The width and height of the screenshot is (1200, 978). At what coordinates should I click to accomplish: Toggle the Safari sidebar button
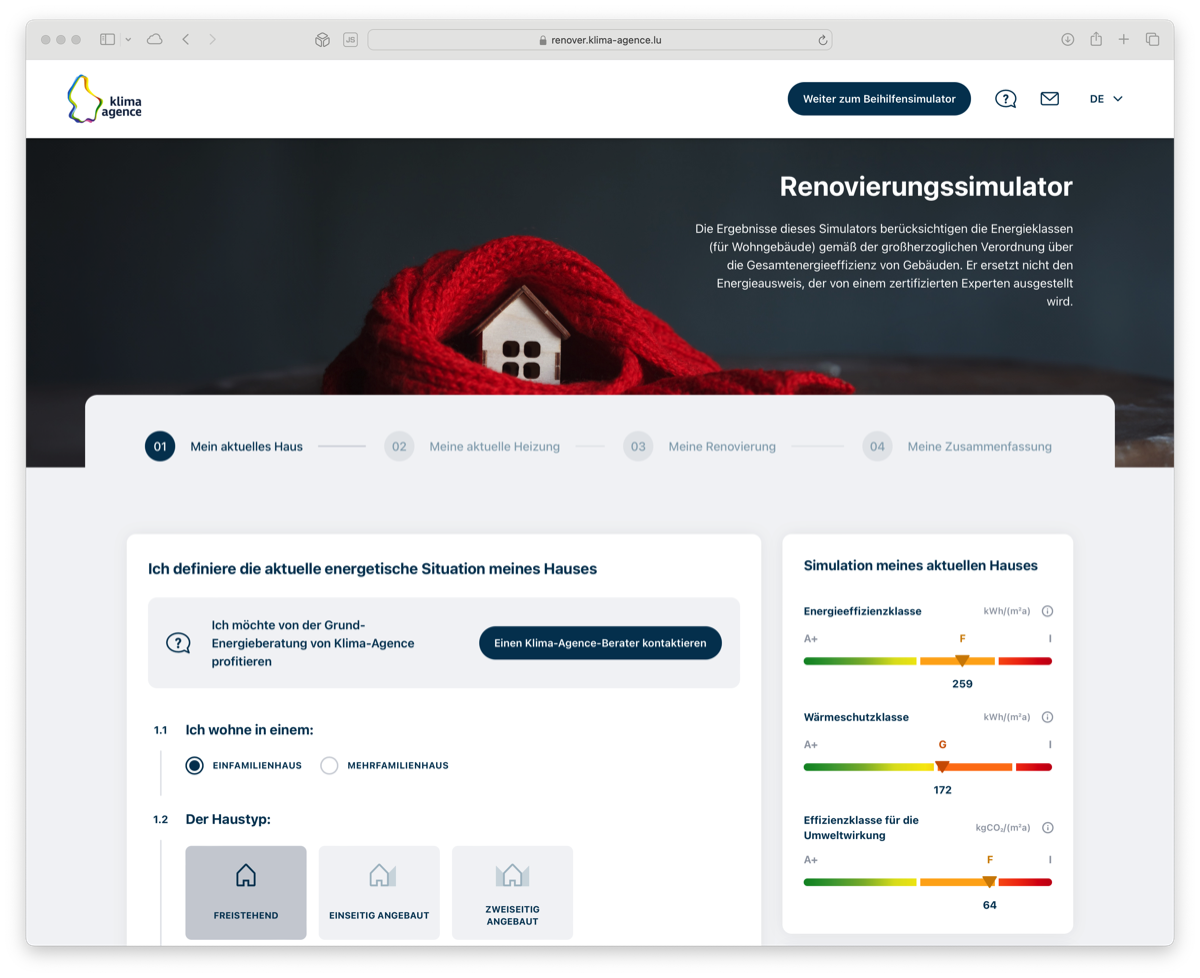[x=107, y=40]
